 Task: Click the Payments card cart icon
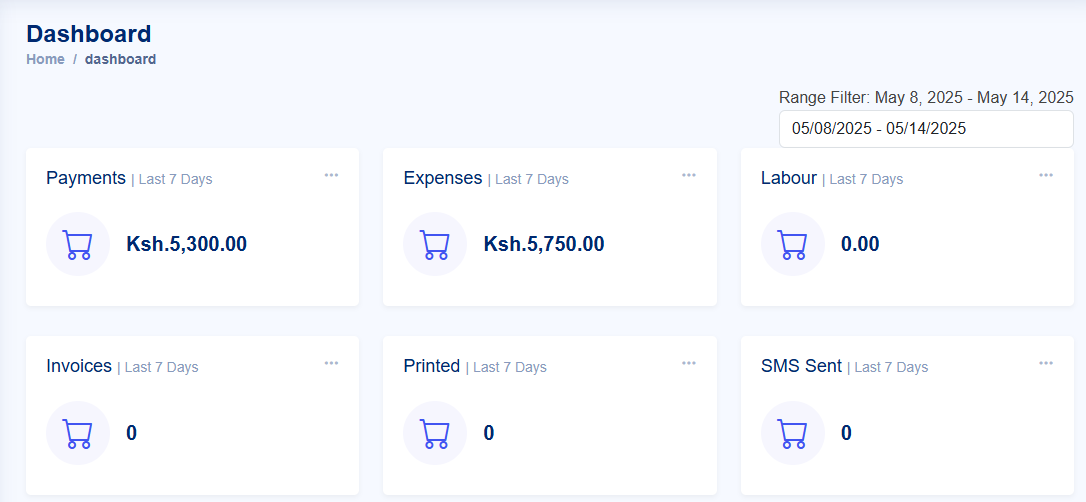[78, 244]
